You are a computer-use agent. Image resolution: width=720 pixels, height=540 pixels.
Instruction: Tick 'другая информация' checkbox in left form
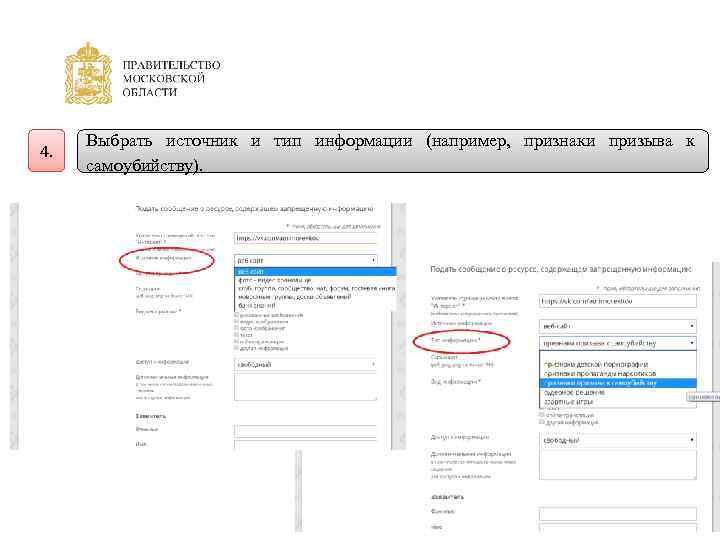pos(236,348)
